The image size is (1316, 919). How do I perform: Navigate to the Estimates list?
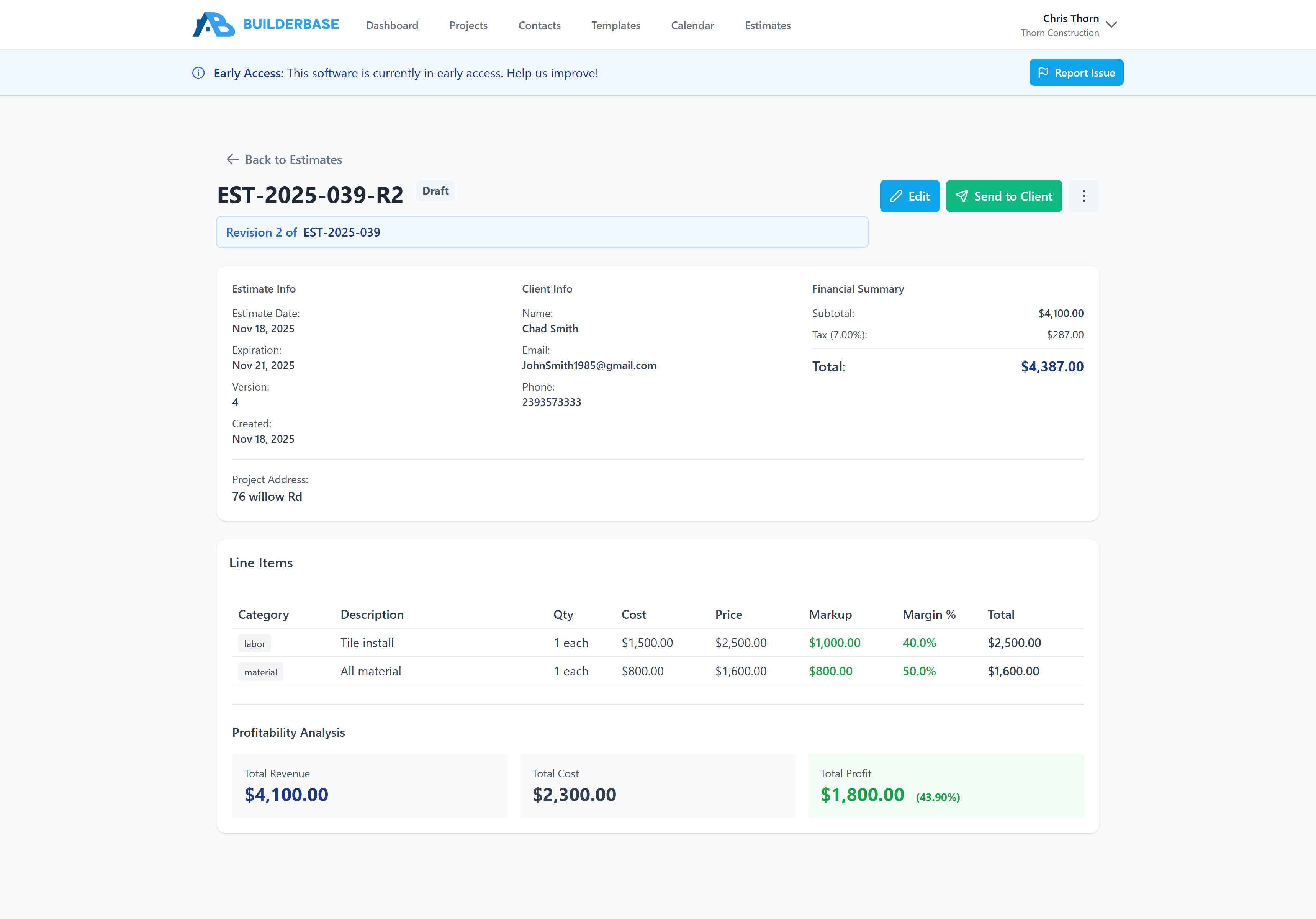tap(768, 25)
